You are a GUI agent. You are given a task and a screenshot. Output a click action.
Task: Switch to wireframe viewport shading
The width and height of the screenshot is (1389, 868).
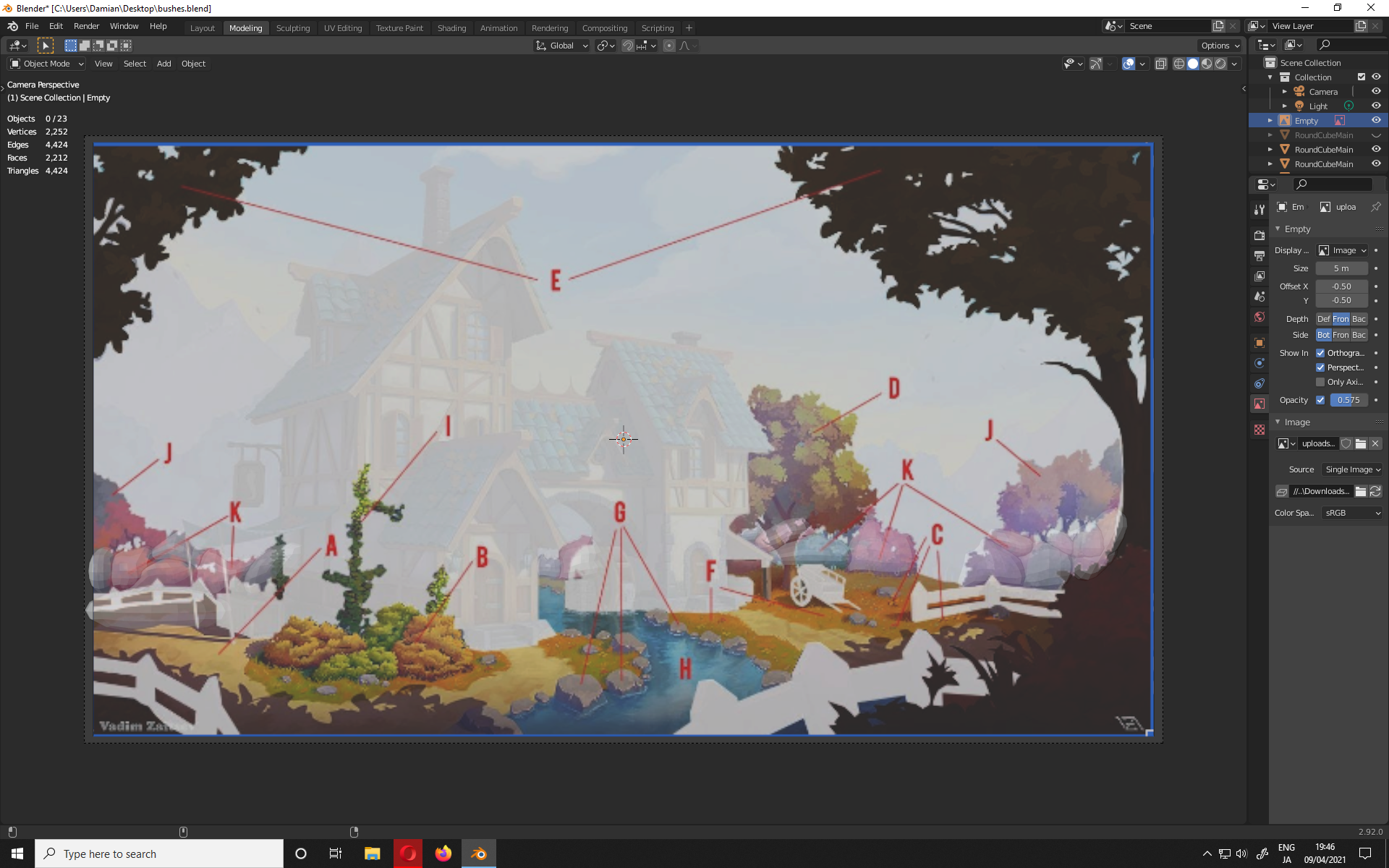coord(1179,64)
